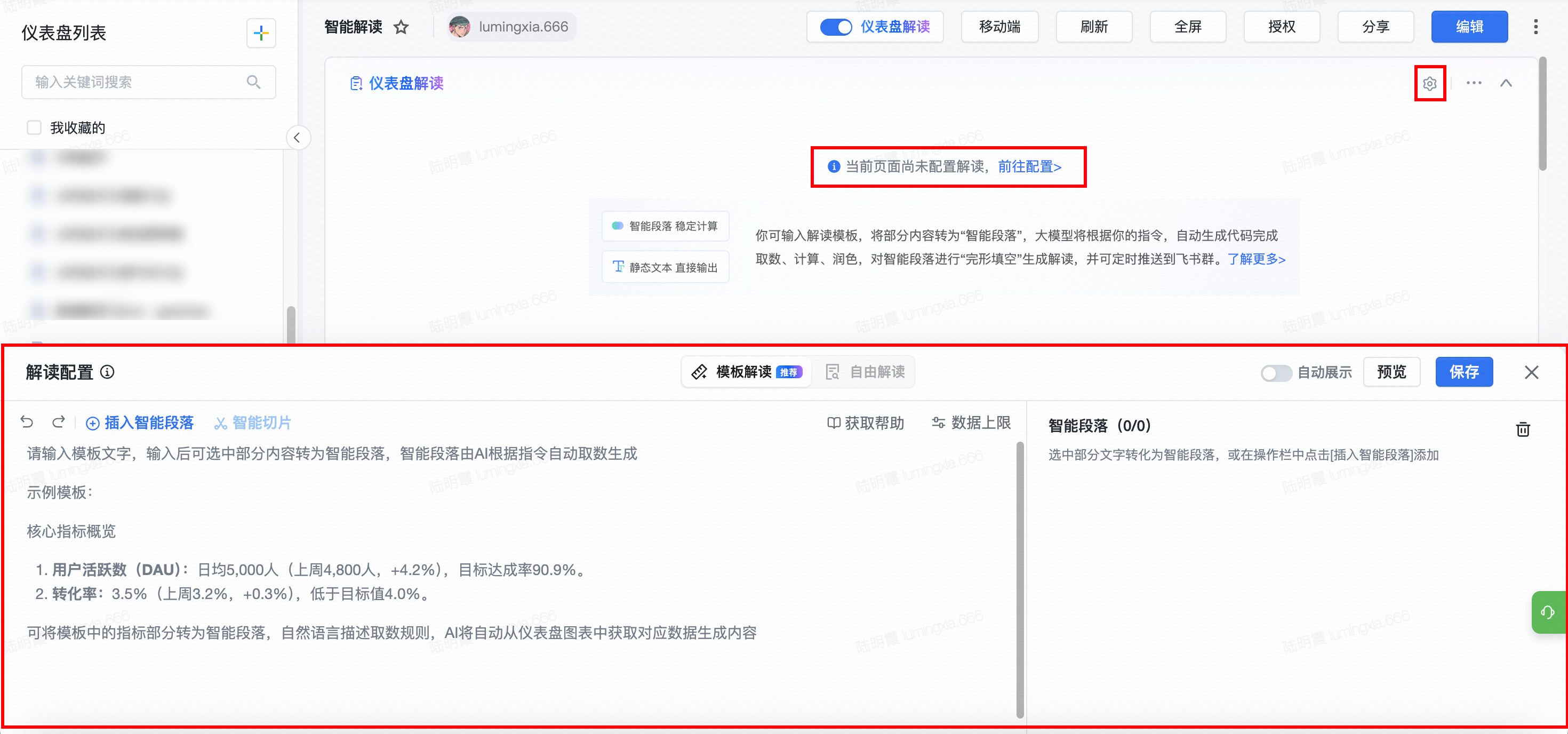Viewport: 1568px width, 734px height.
Task: Check the 我收藏的 checkbox
Action: click(34, 127)
